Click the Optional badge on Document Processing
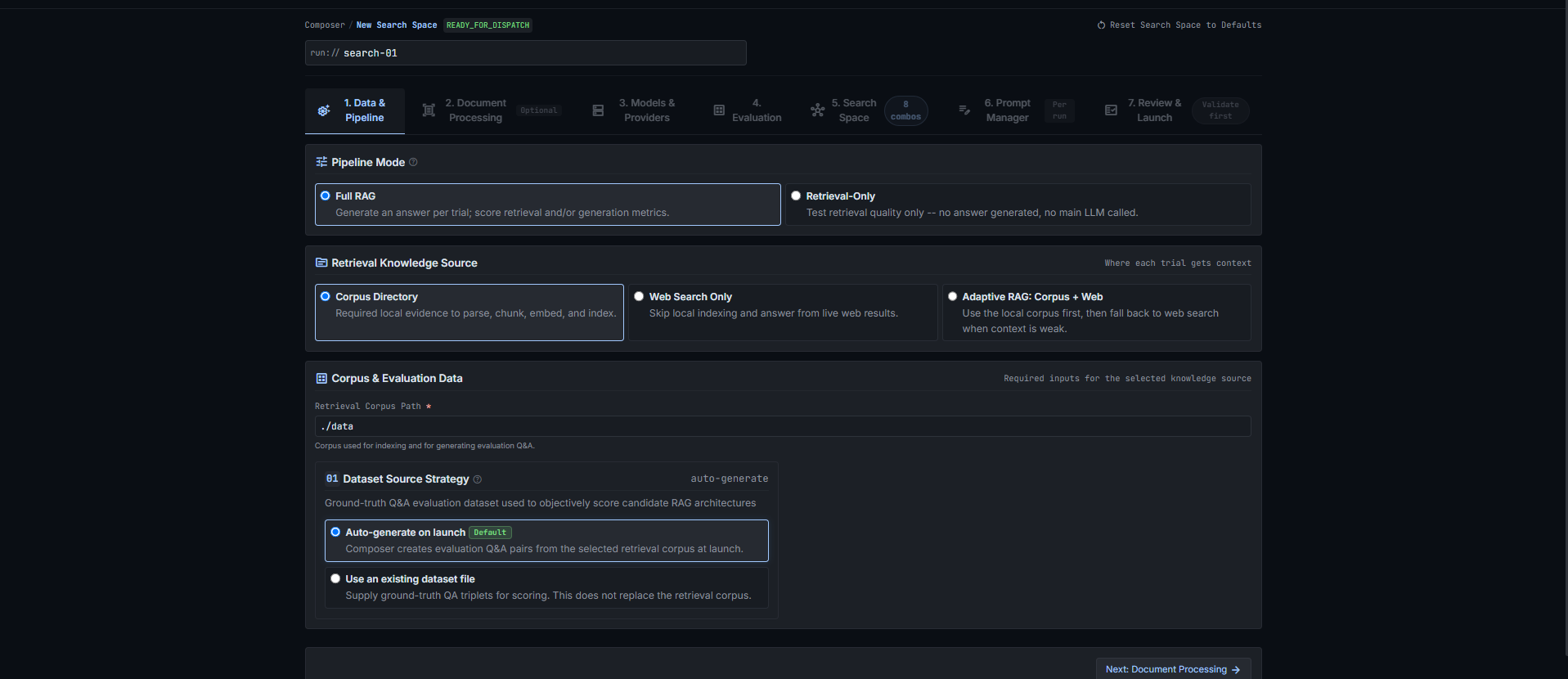Viewport: 1568px width, 679px height. coord(538,110)
